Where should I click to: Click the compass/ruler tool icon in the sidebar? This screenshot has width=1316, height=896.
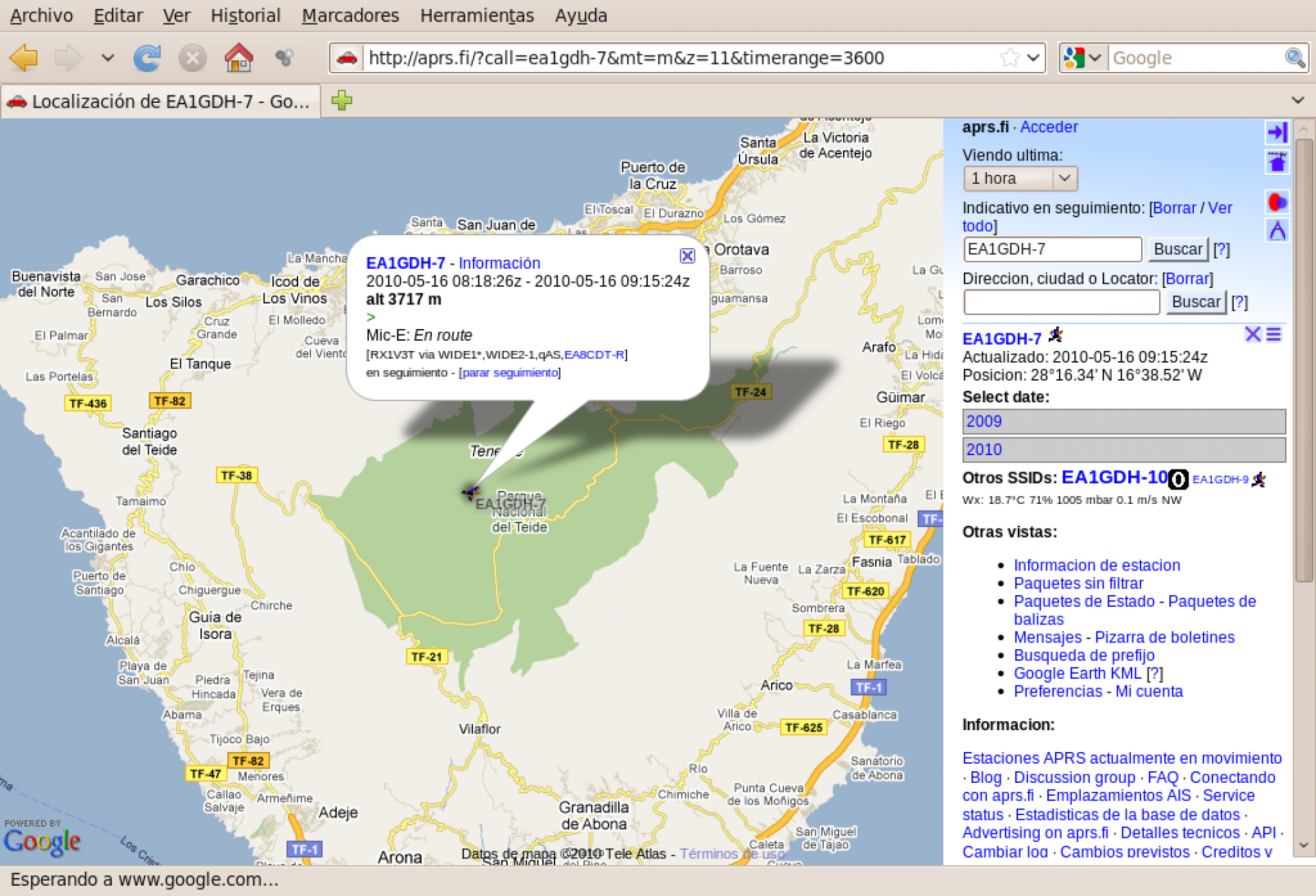[x=1277, y=231]
